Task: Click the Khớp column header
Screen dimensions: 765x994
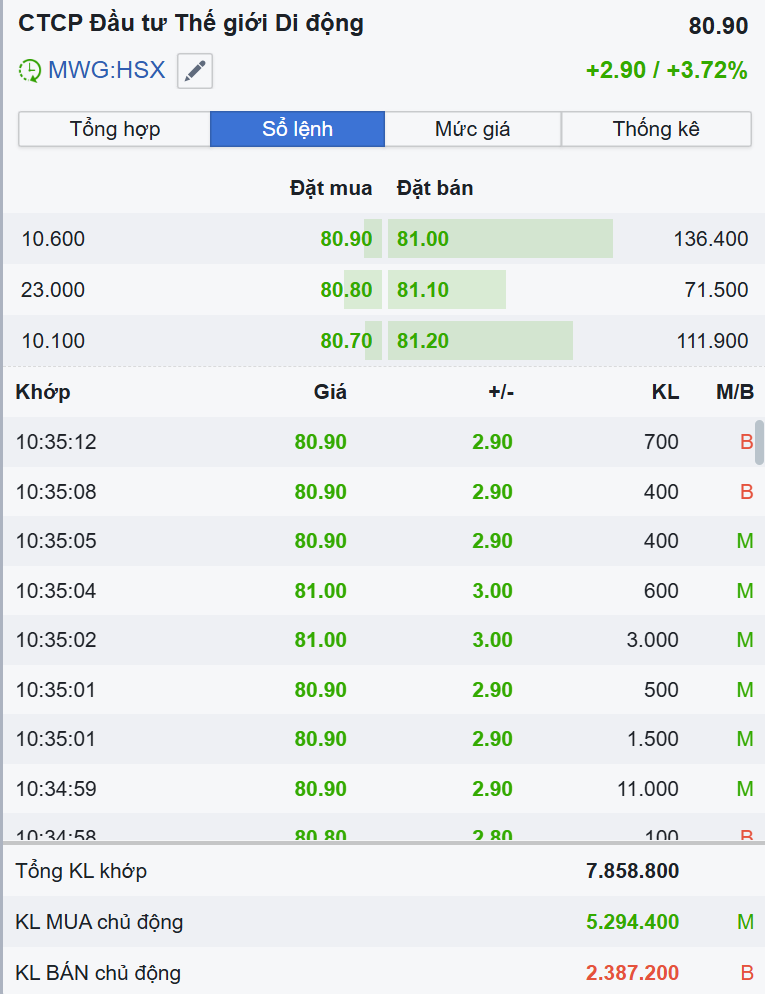Action: click(43, 392)
